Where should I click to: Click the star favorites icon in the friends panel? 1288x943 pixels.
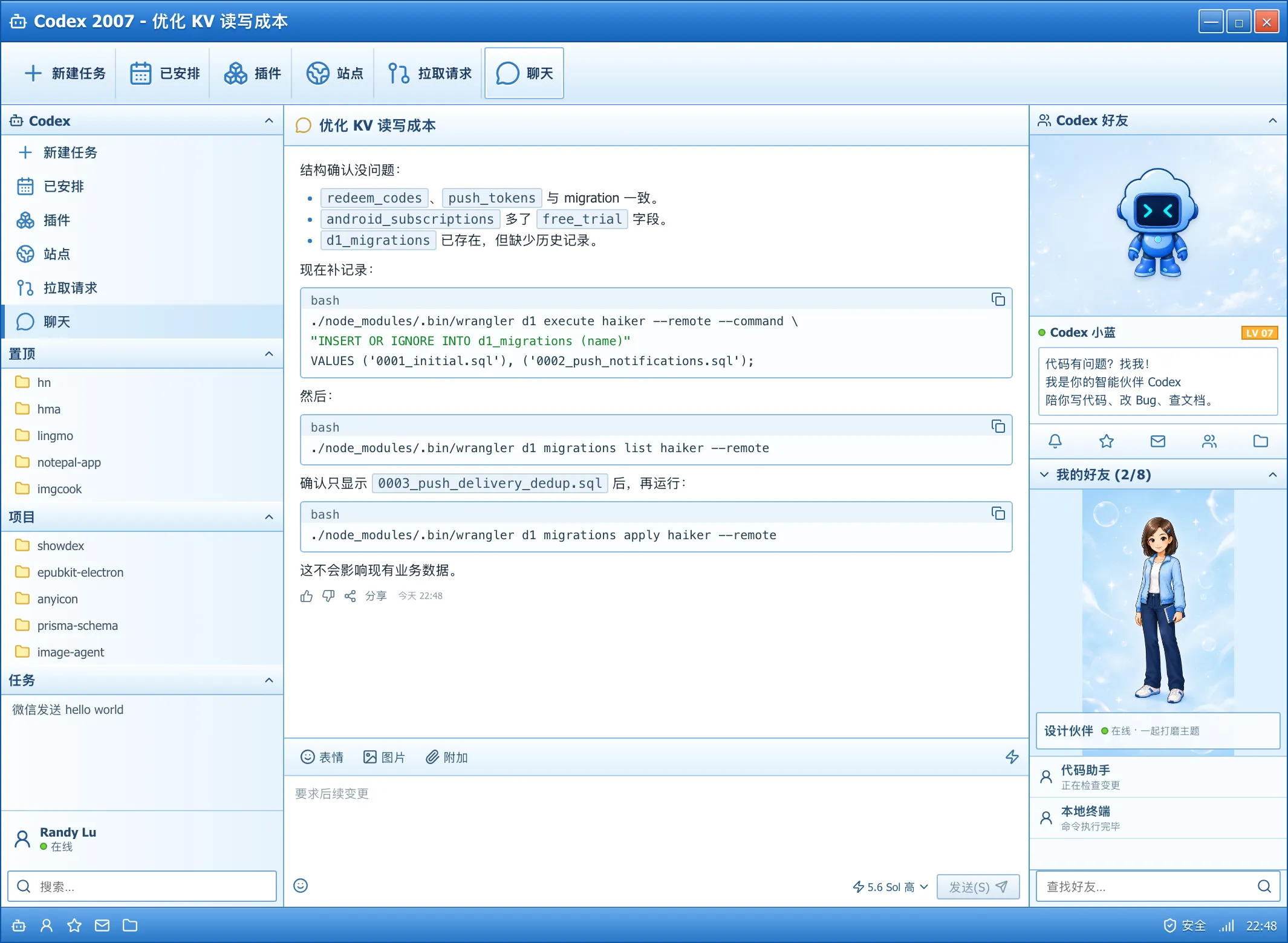(1107, 441)
